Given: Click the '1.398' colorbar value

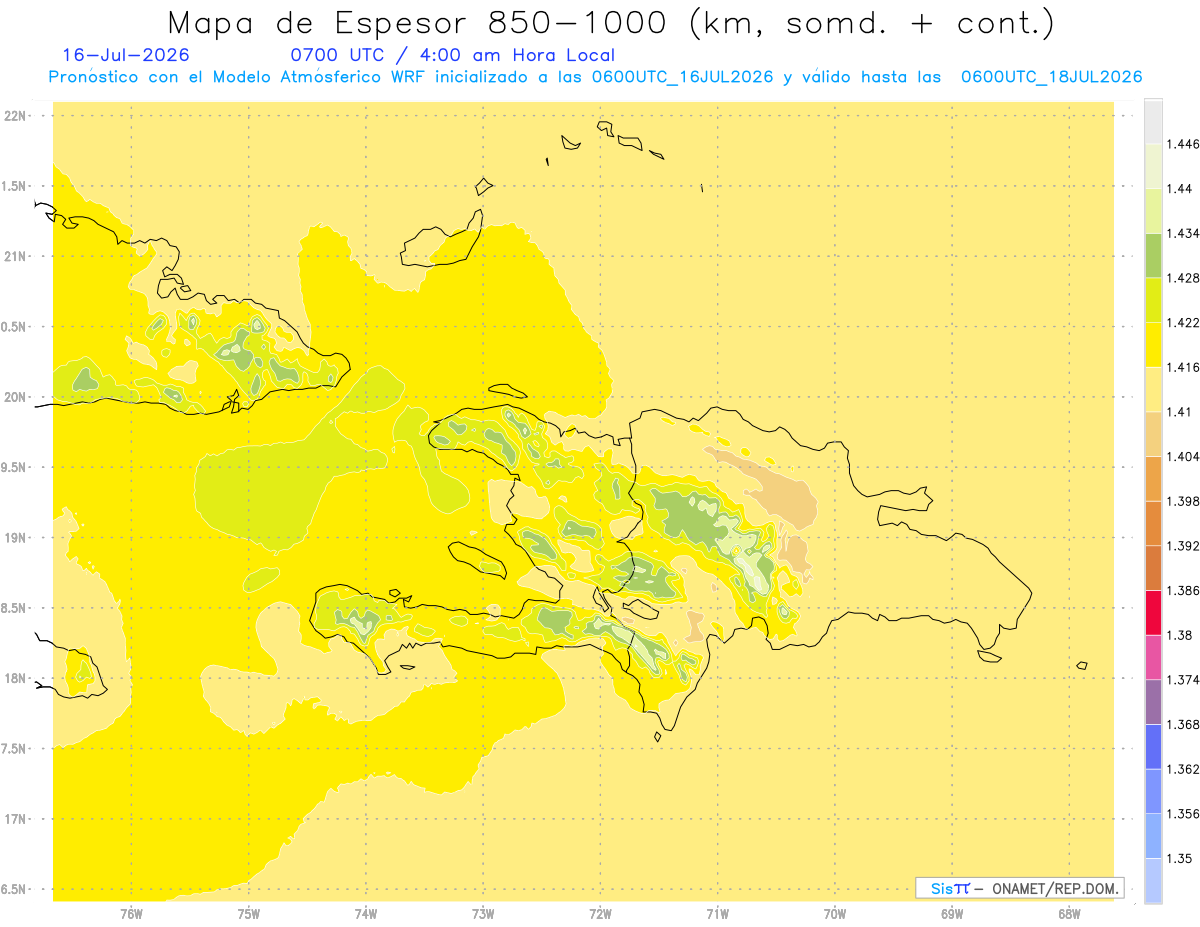Looking at the screenshot, I should click(x=1181, y=502).
